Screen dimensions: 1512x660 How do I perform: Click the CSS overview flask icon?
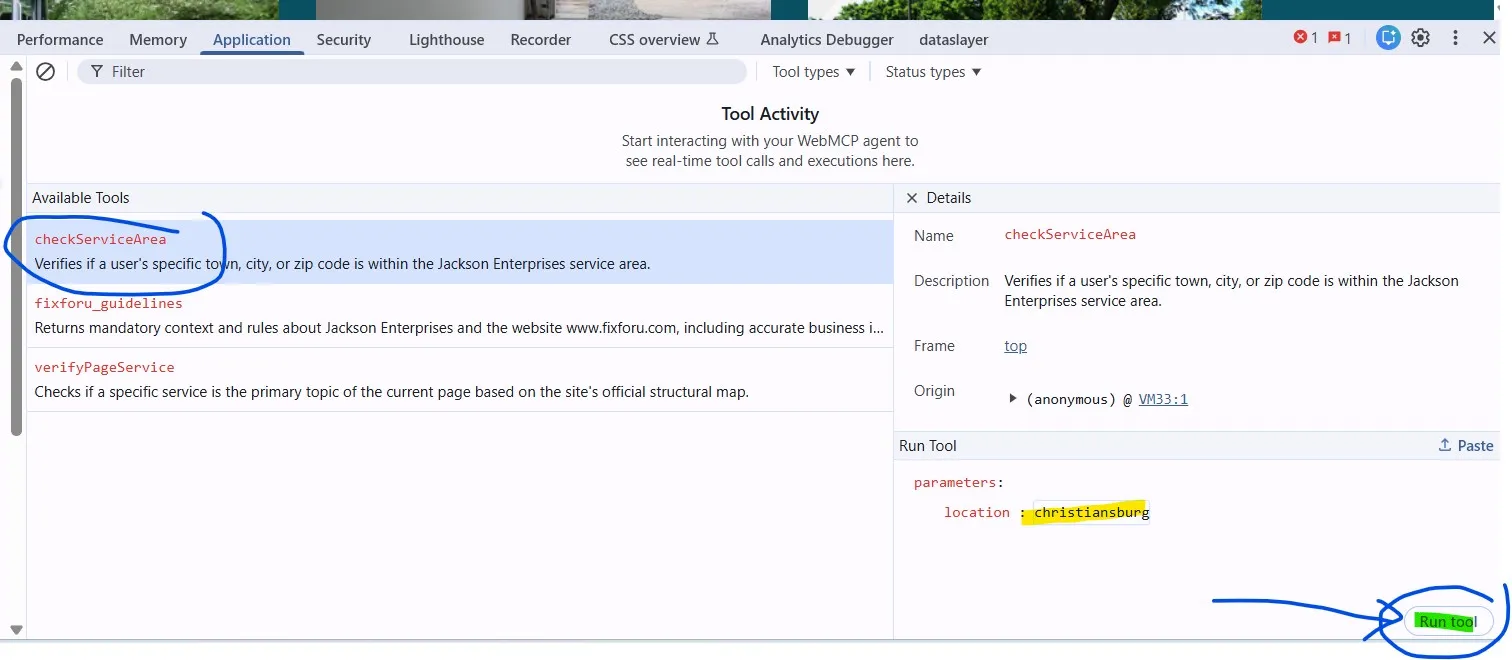pos(712,39)
